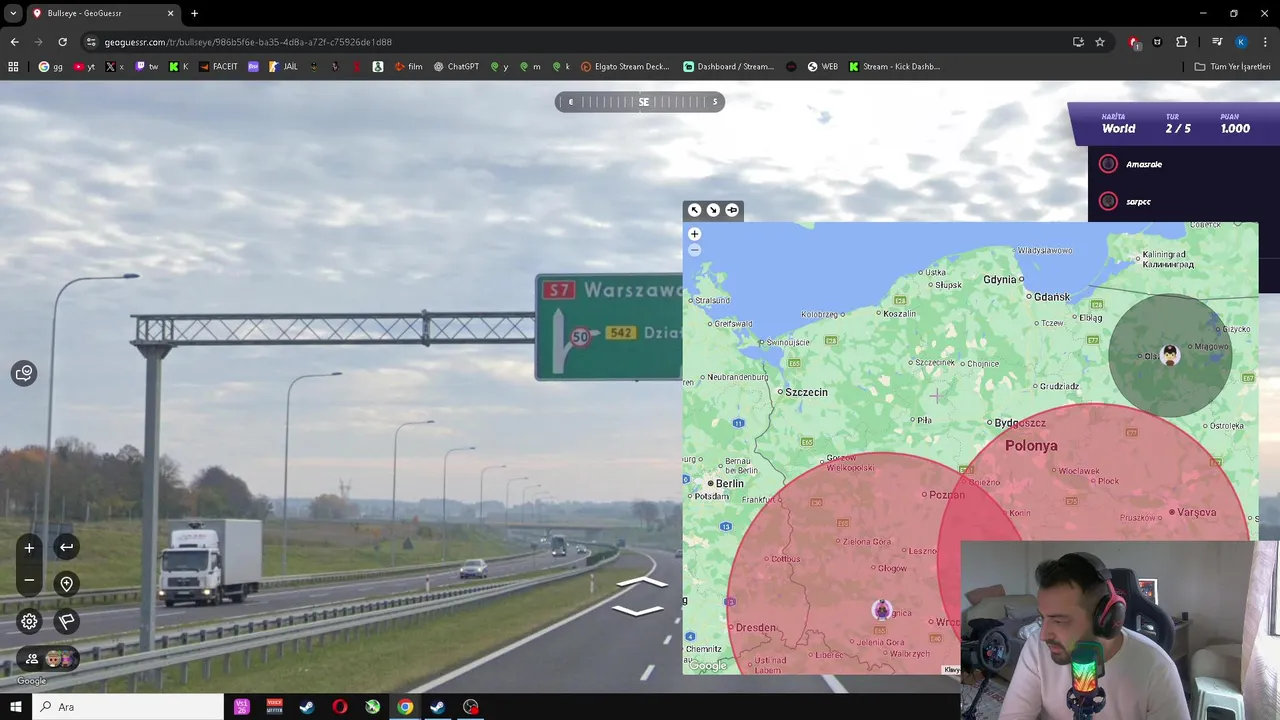The width and height of the screenshot is (1280, 720).
Task: Click Varşova label on the map
Action: (x=1197, y=512)
